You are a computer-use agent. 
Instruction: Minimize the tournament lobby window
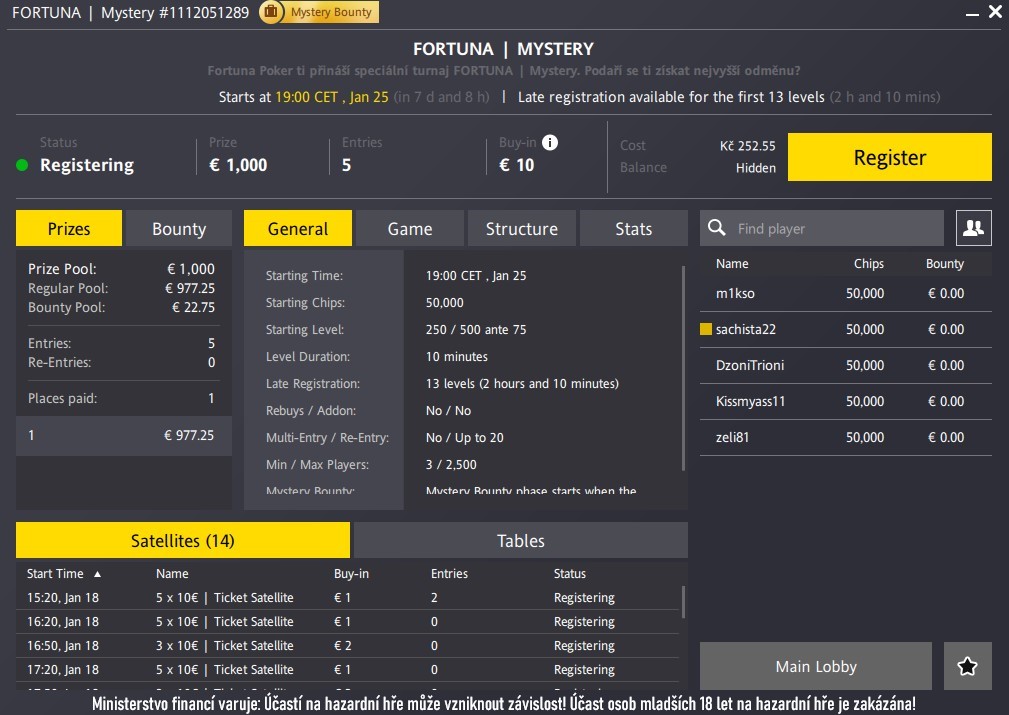pos(972,14)
